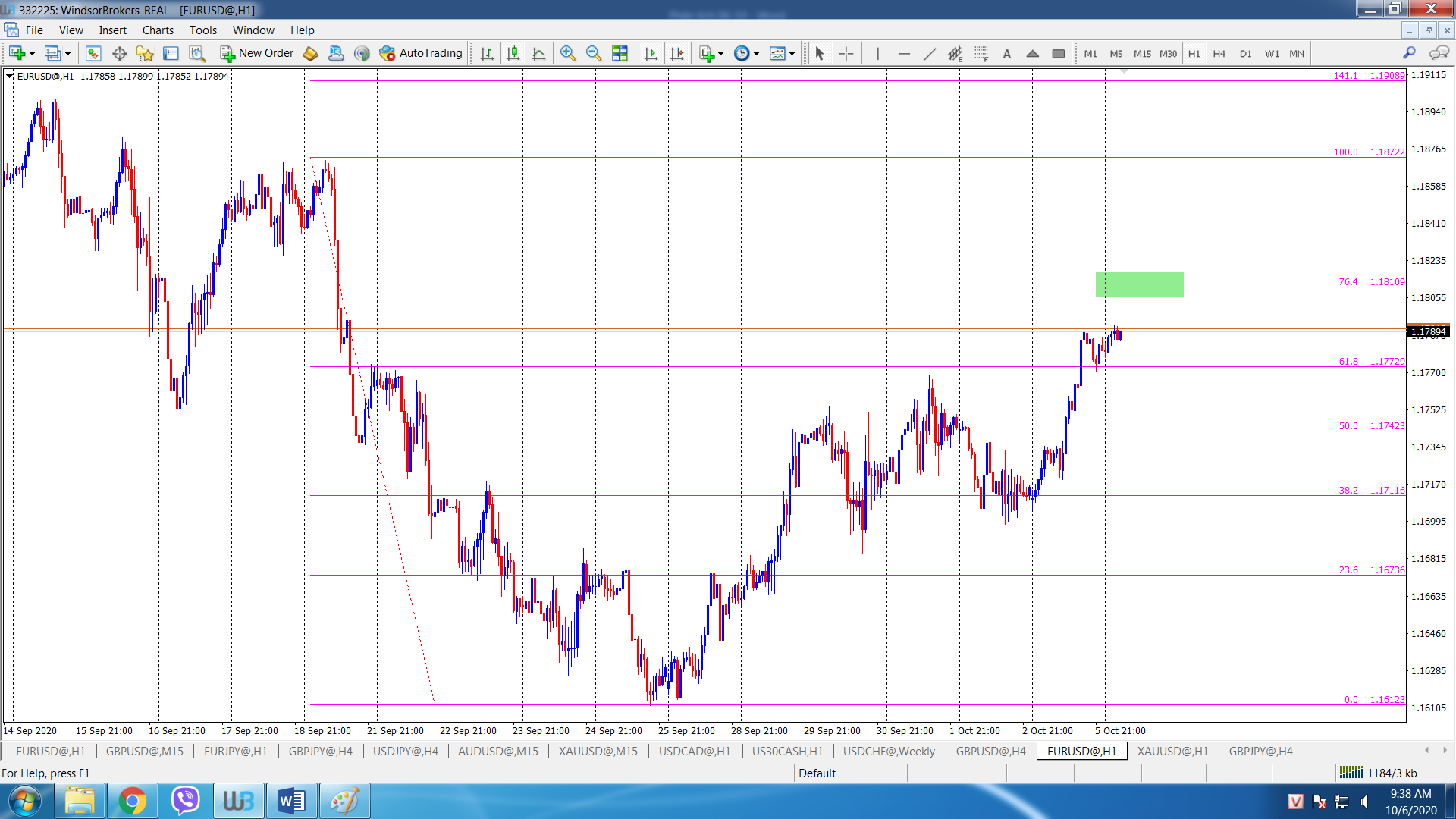Launch MetaEditor from the gold book icon
The width and height of the screenshot is (1456, 819).
coord(310,53)
